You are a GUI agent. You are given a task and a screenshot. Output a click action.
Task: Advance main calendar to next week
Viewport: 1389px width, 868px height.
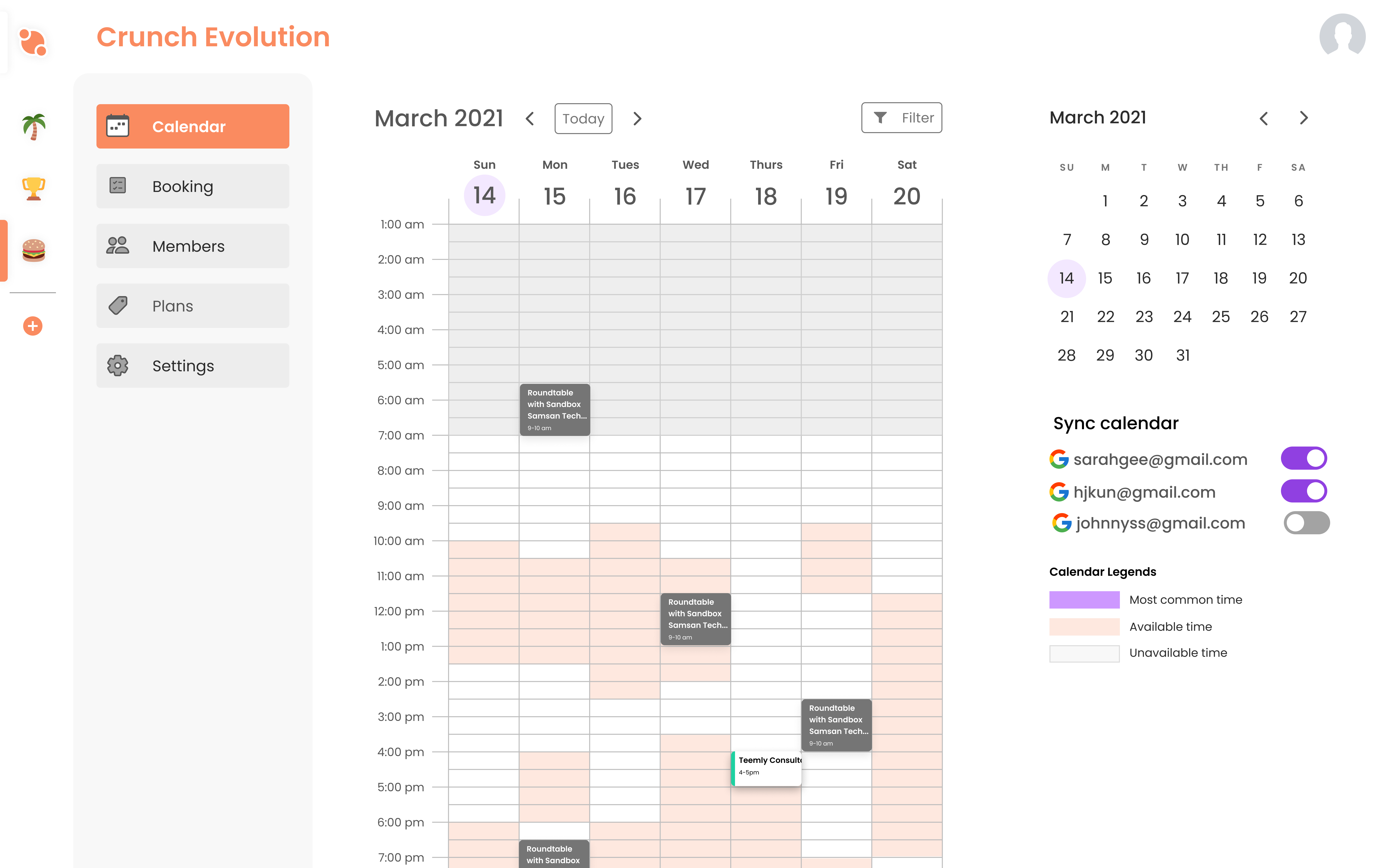[637, 119]
